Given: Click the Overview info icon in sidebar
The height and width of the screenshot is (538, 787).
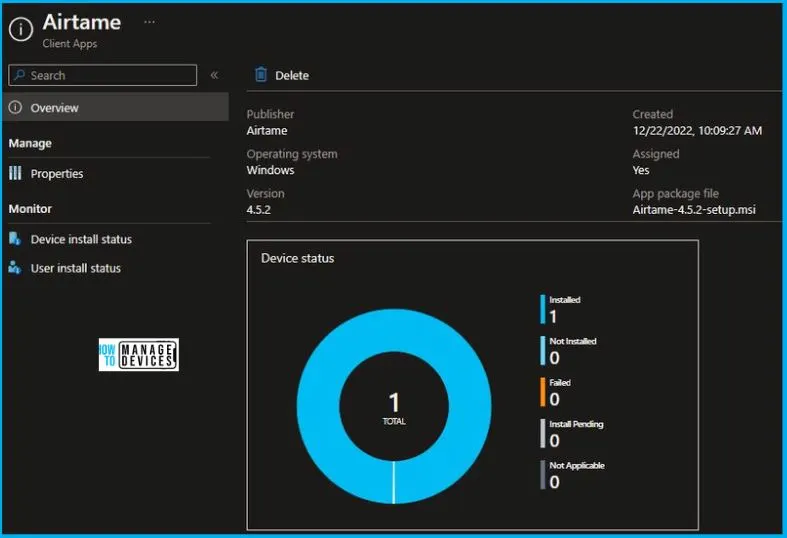Looking at the screenshot, I should tap(16, 107).
